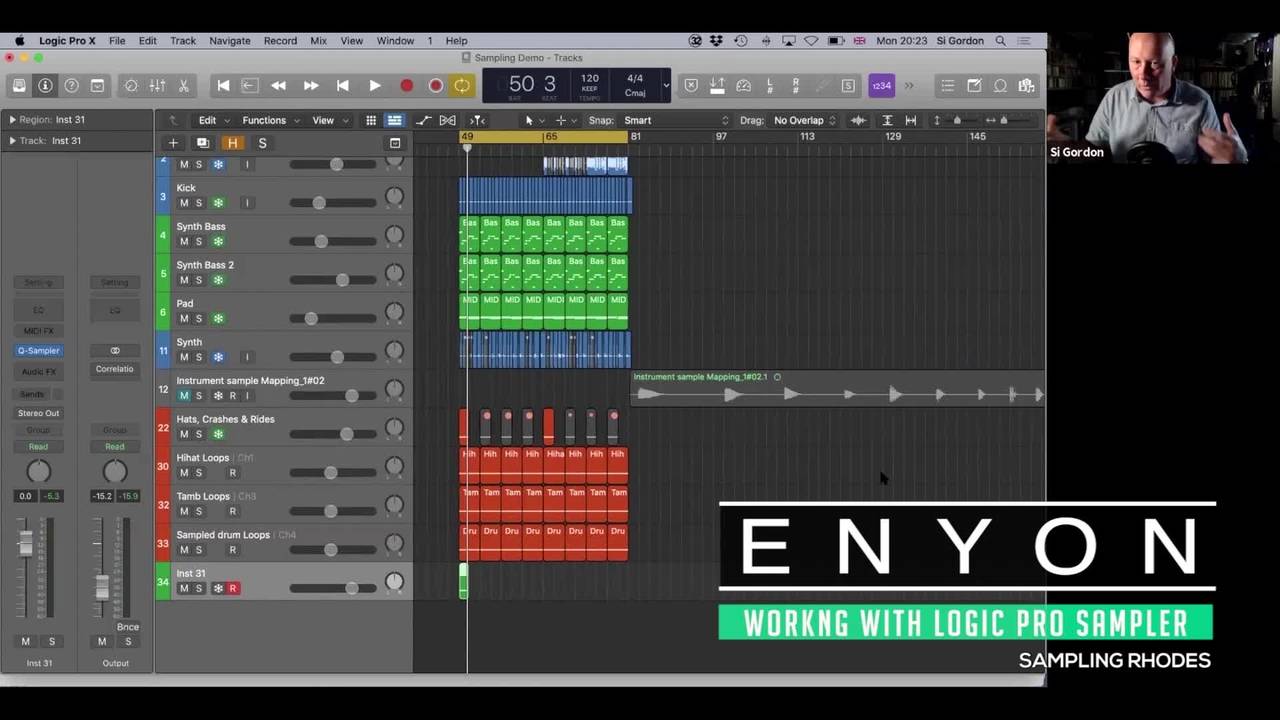Toggle the yellow Cycle mode button
Screen dimensions: 1280x720
[x=462, y=86]
